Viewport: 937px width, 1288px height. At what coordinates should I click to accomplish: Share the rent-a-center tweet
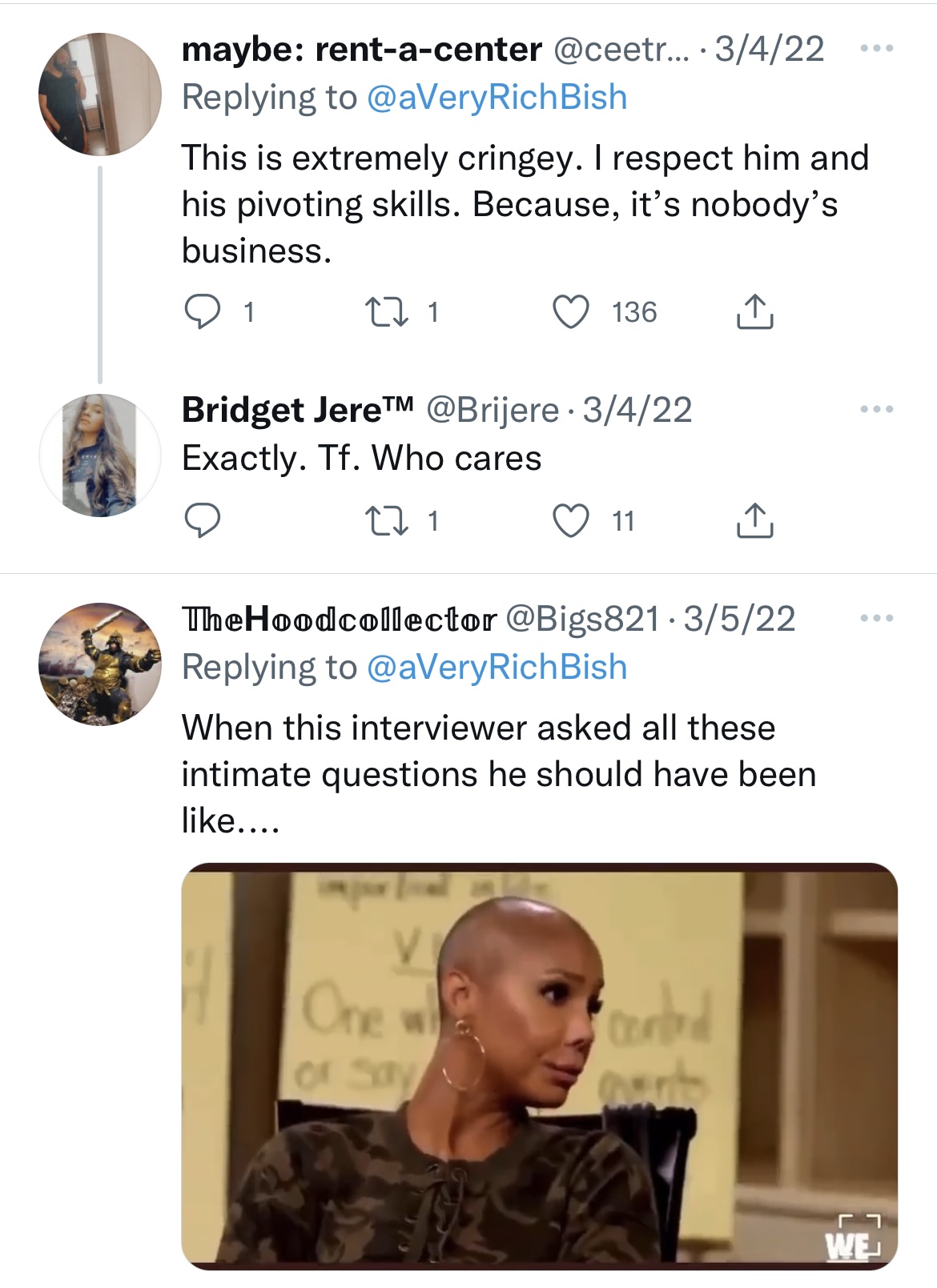754,311
